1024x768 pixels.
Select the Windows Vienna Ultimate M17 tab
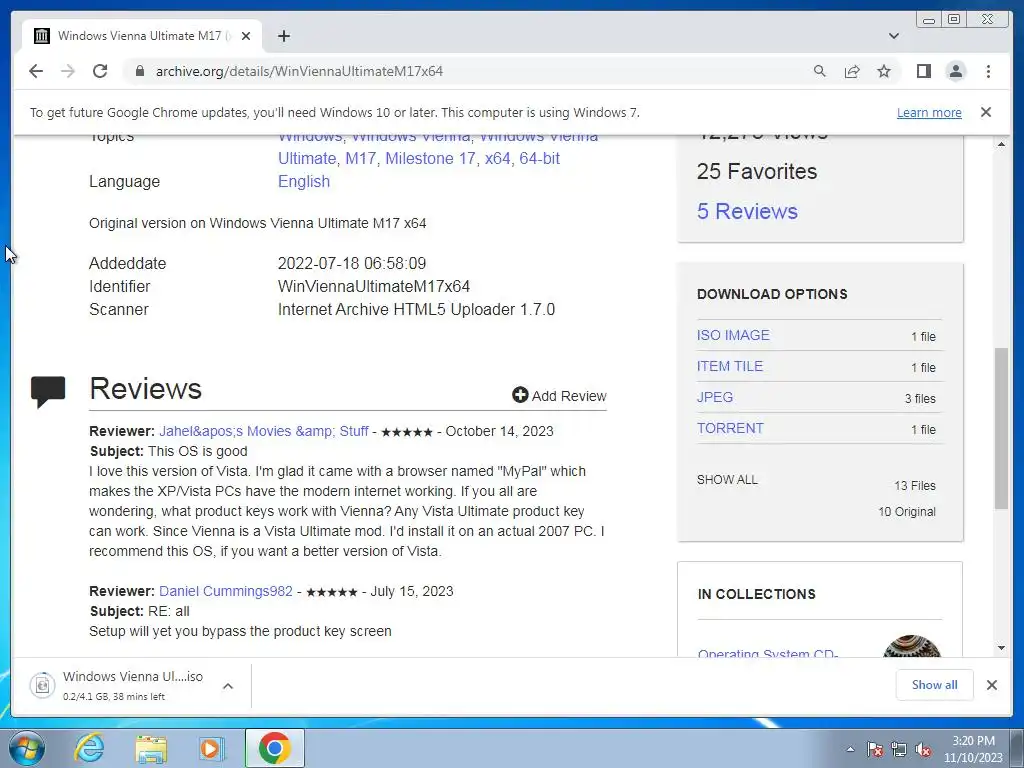pyautogui.click(x=142, y=36)
